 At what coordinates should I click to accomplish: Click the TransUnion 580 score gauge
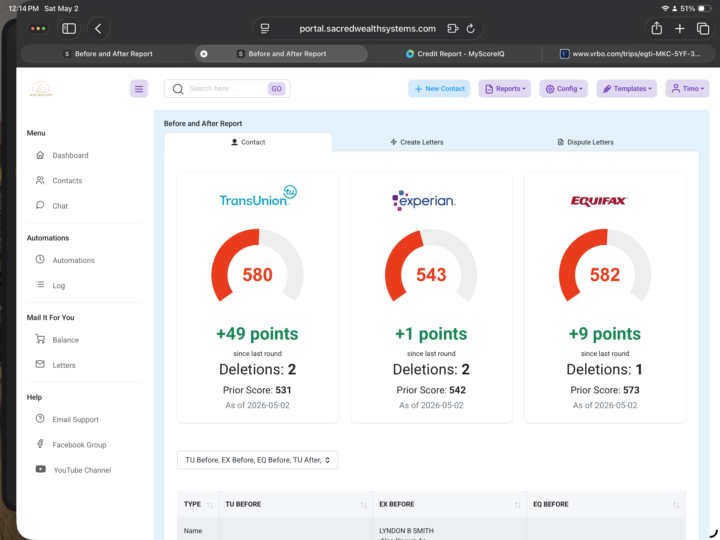point(257,266)
